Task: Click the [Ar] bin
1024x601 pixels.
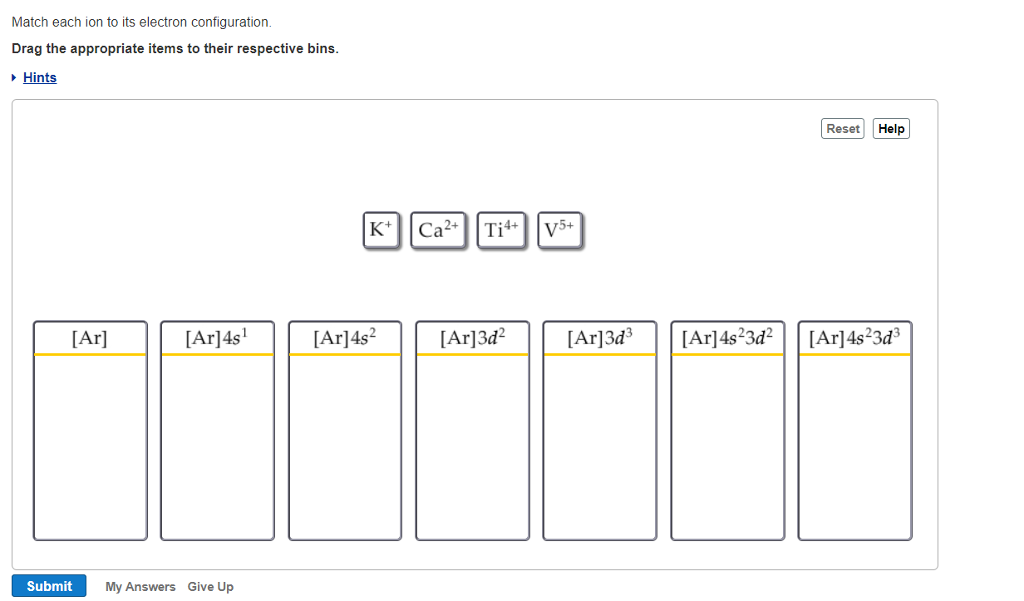Action: (90, 430)
